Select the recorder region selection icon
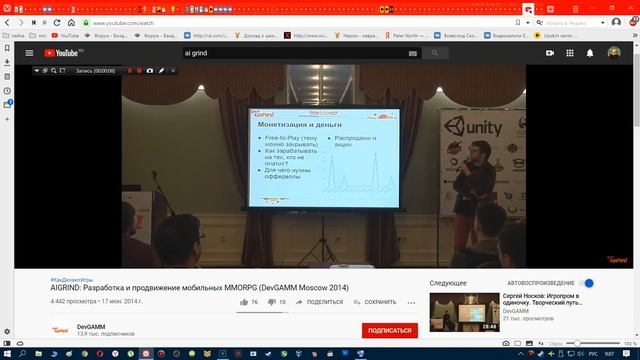Screen dimensions: 640x360 (x=62, y=71)
